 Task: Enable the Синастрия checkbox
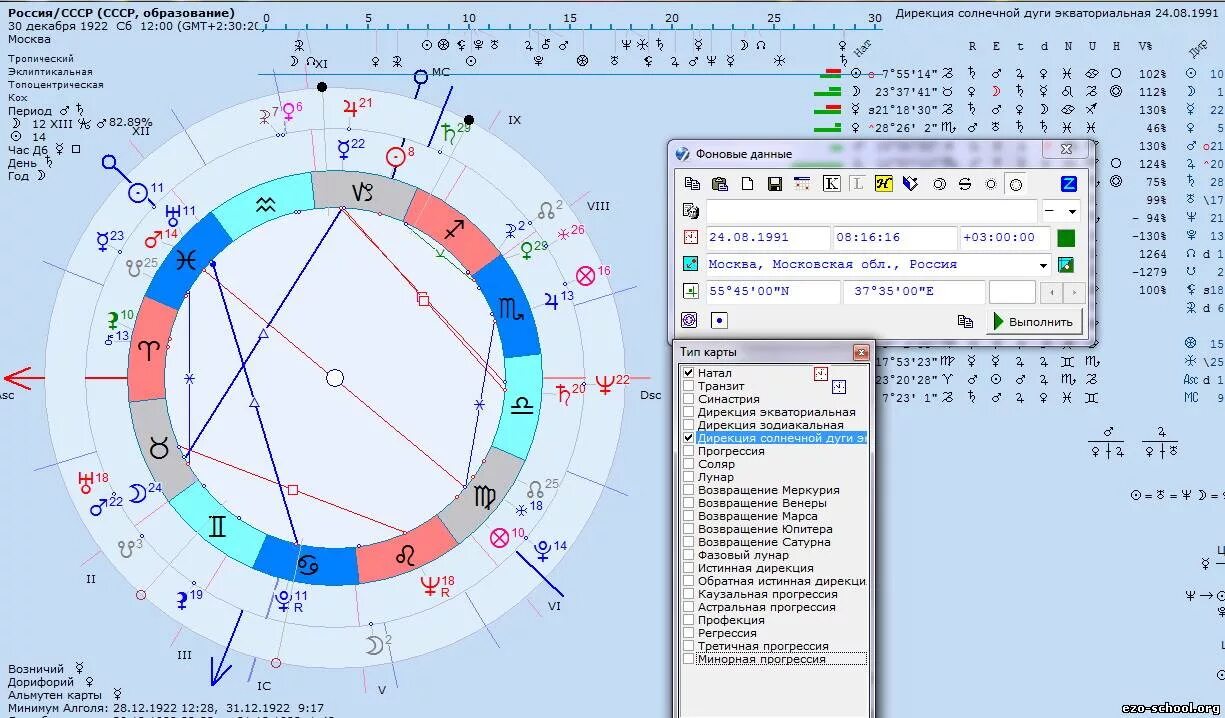tap(688, 399)
